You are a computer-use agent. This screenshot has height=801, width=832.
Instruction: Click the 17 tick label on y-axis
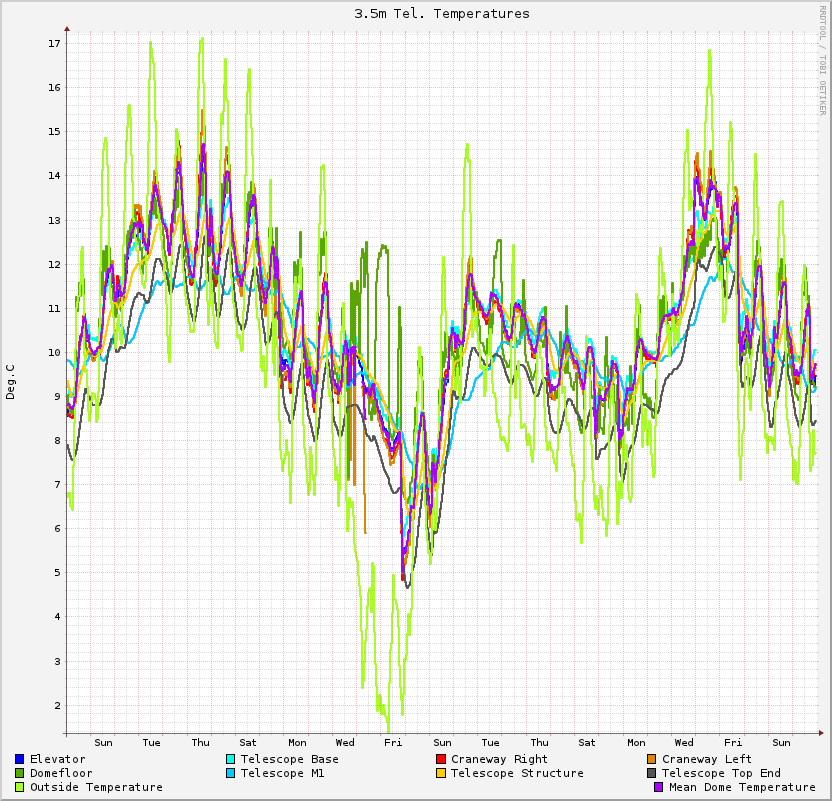(54, 44)
